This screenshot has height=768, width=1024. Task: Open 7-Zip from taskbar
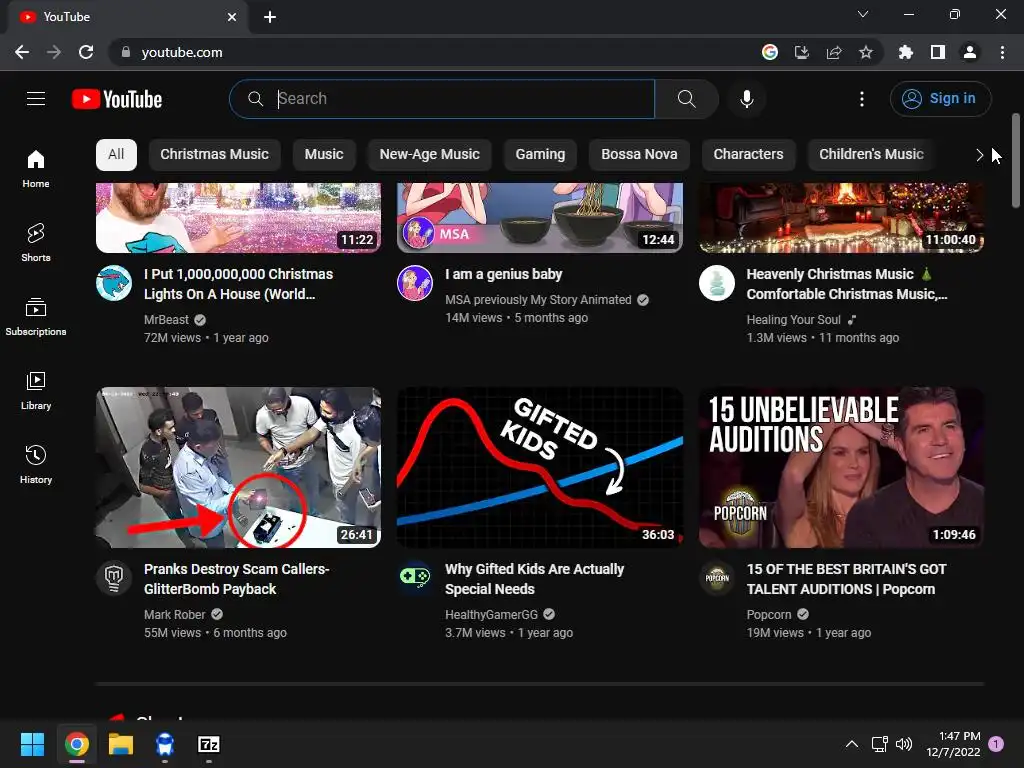pyautogui.click(x=209, y=744)
